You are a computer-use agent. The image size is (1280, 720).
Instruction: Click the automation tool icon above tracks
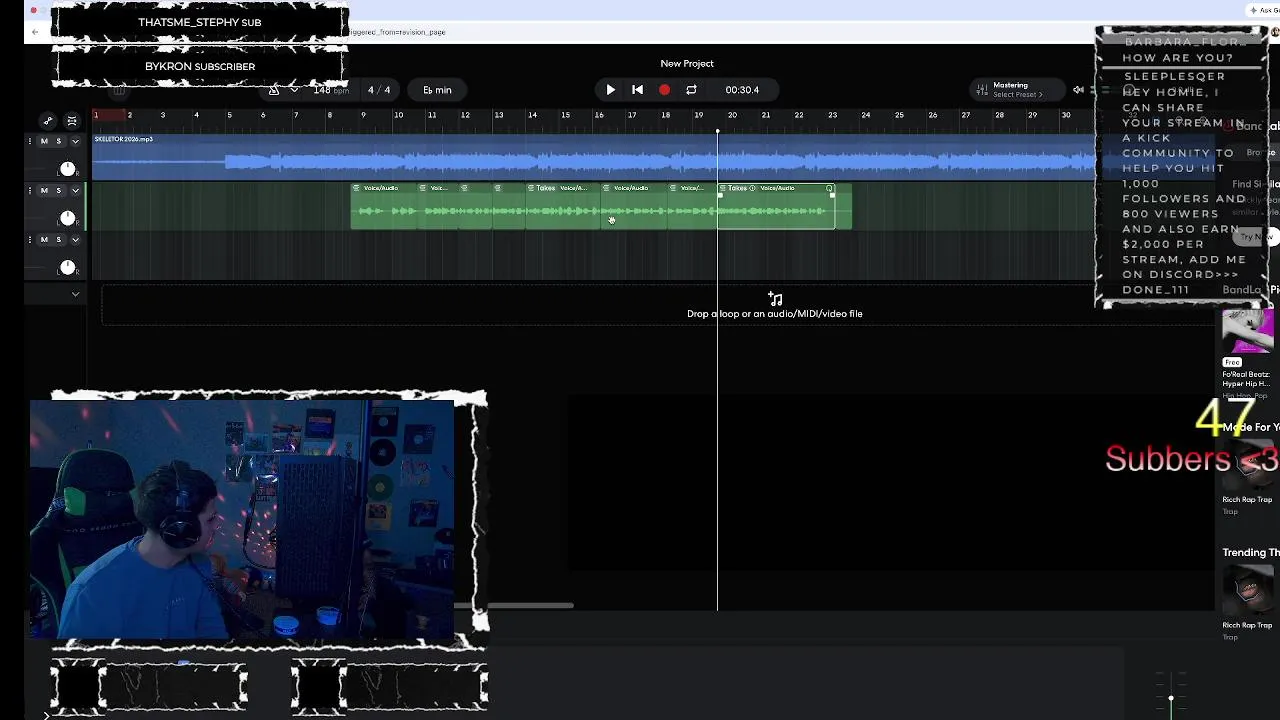pyautogui.click(x=47, y=121)
